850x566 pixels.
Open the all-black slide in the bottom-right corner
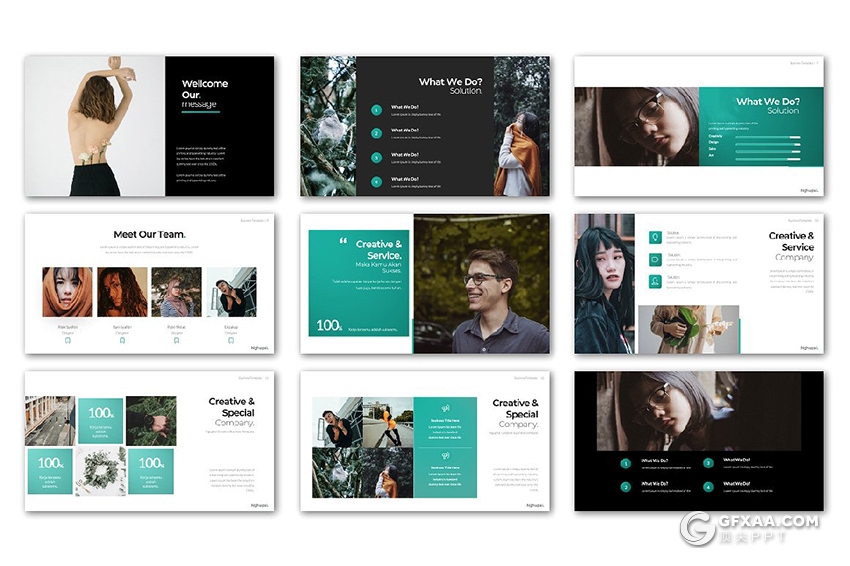[x=698, y=441]
